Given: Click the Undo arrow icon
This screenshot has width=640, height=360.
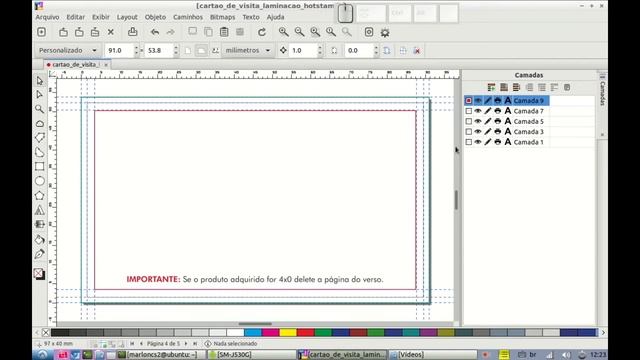Looking at the screenshot, I should click(155, 32).
